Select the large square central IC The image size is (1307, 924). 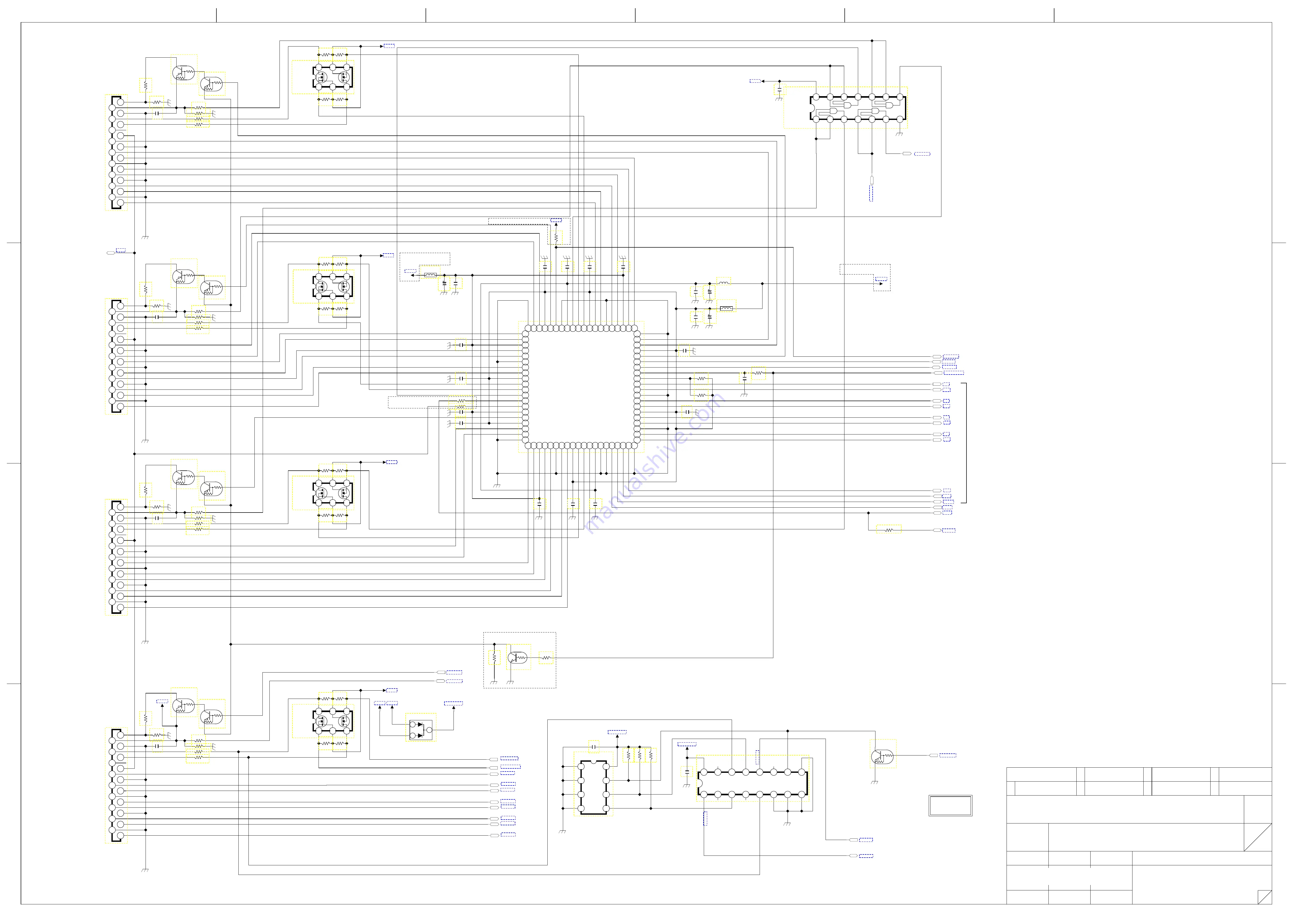[581, 387]
